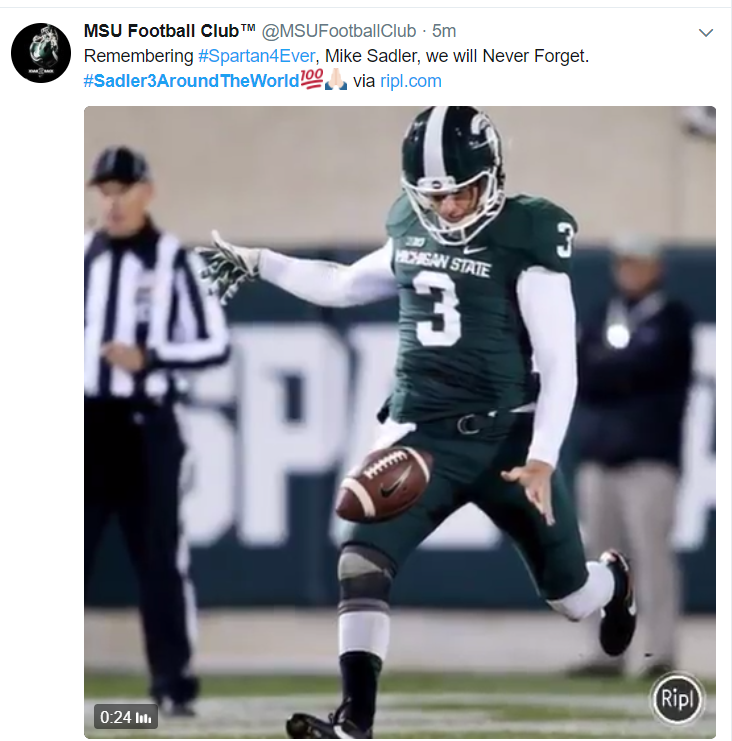Open the #Sadler3AroundTheWorld hashtag
732x741 pixels.
[x=191, y=81]
